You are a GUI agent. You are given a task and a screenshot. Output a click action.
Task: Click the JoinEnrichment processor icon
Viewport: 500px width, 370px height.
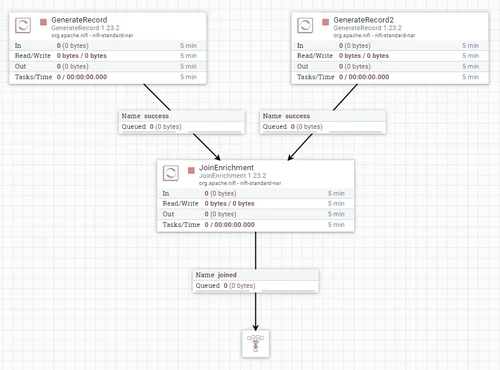point(171,173)
